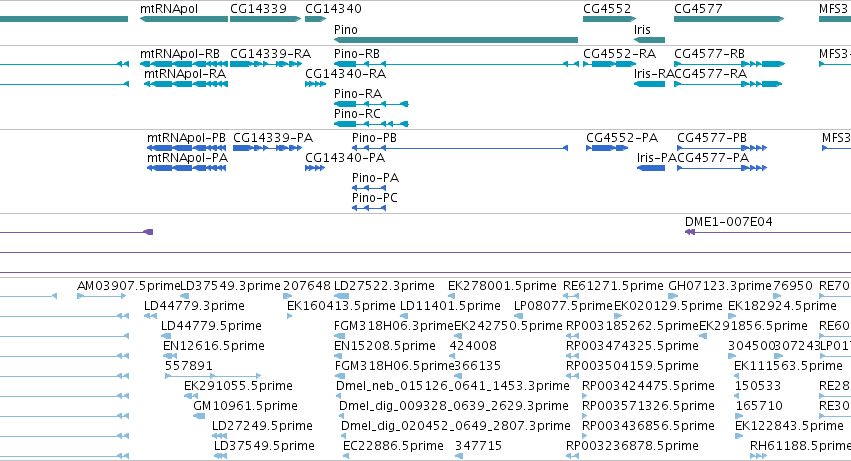Click the LP08077.5prime EST label
The image size is (851, 461).
(x=563, y=306)
